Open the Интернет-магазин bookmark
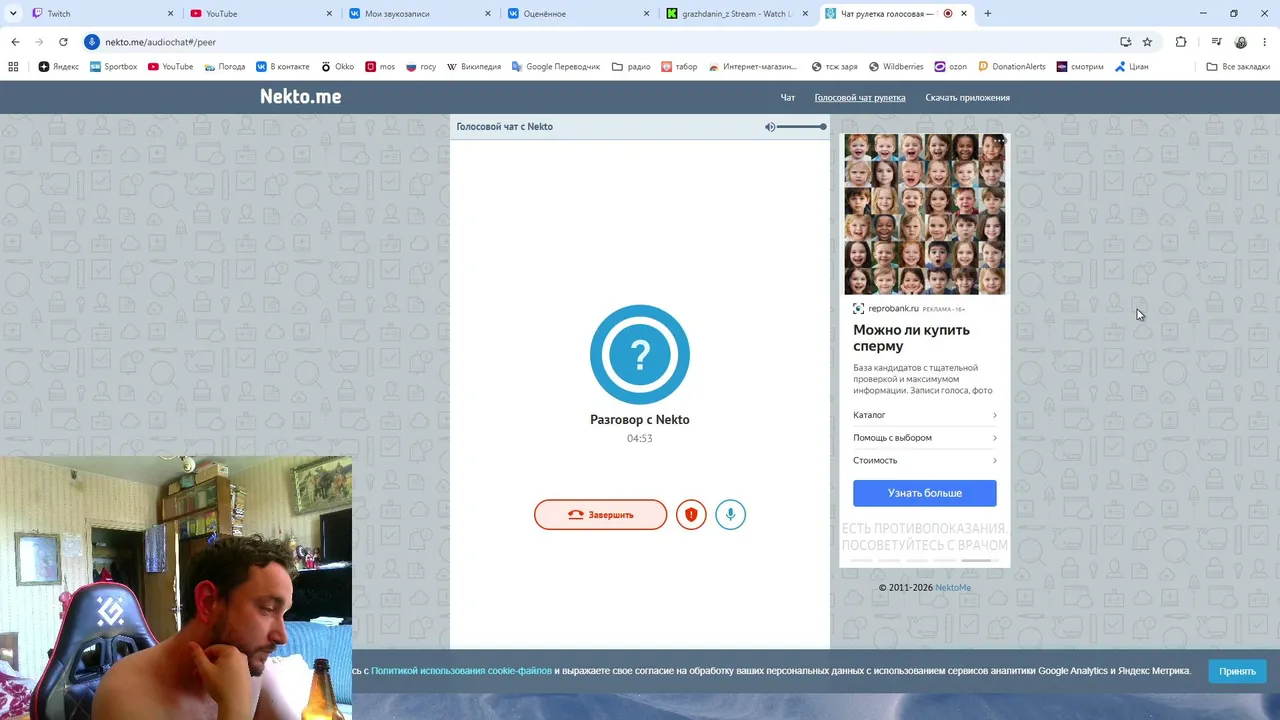 pyautogui.click(x=753, y=67)
